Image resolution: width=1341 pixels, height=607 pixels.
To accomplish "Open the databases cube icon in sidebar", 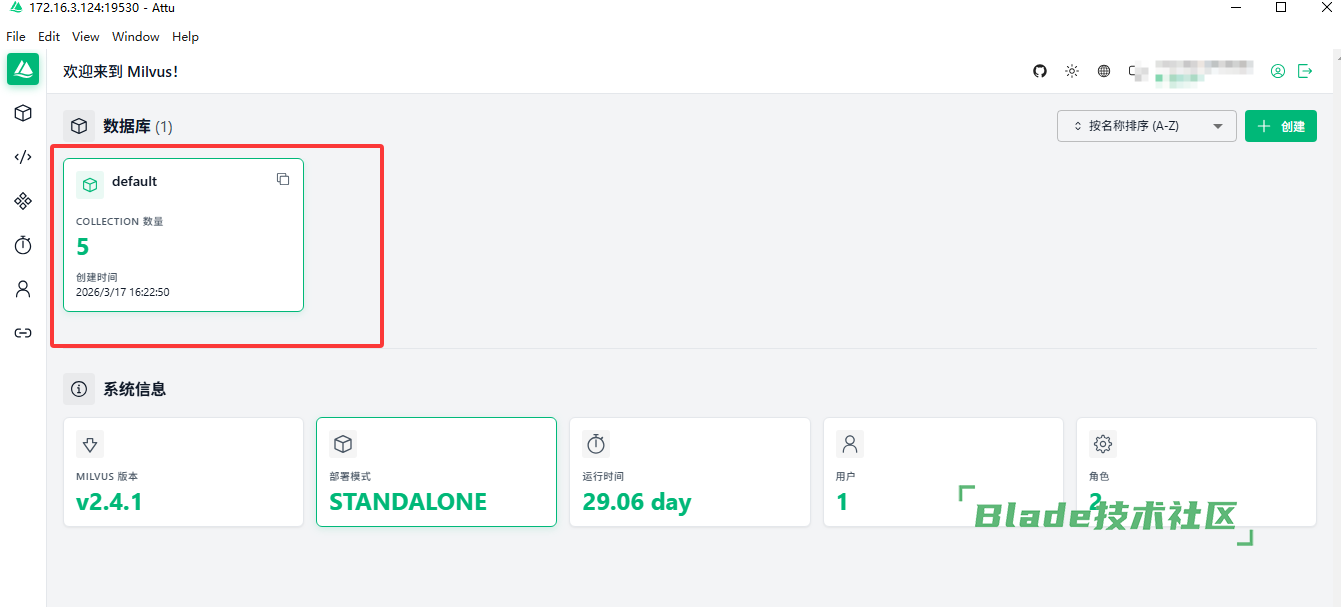I will pos(23,113).
